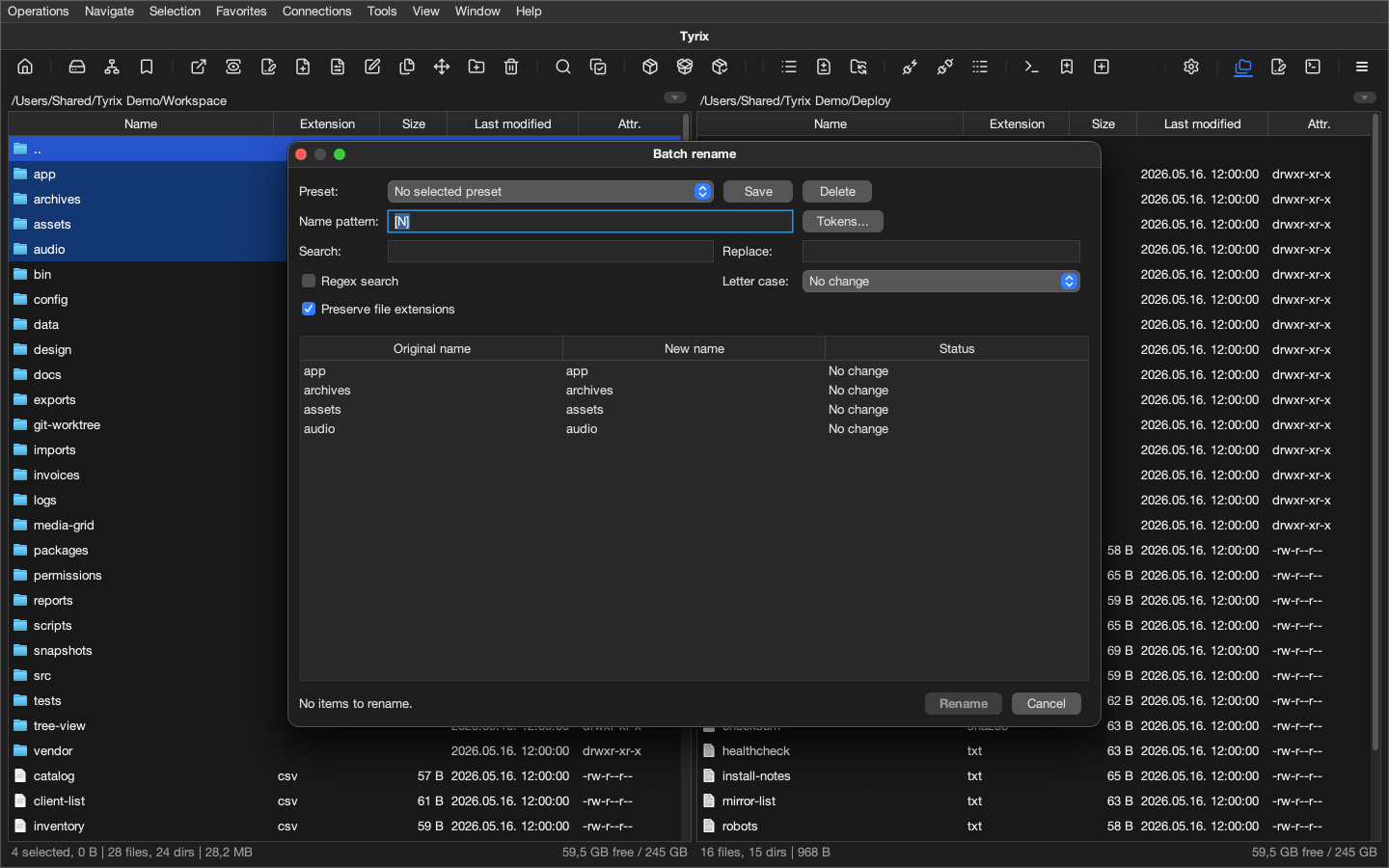This screenshot has width=1389, height=868.
Task: Open file externally with arrow-box icon
Action: pyautogui.click(x=199, y=67)
